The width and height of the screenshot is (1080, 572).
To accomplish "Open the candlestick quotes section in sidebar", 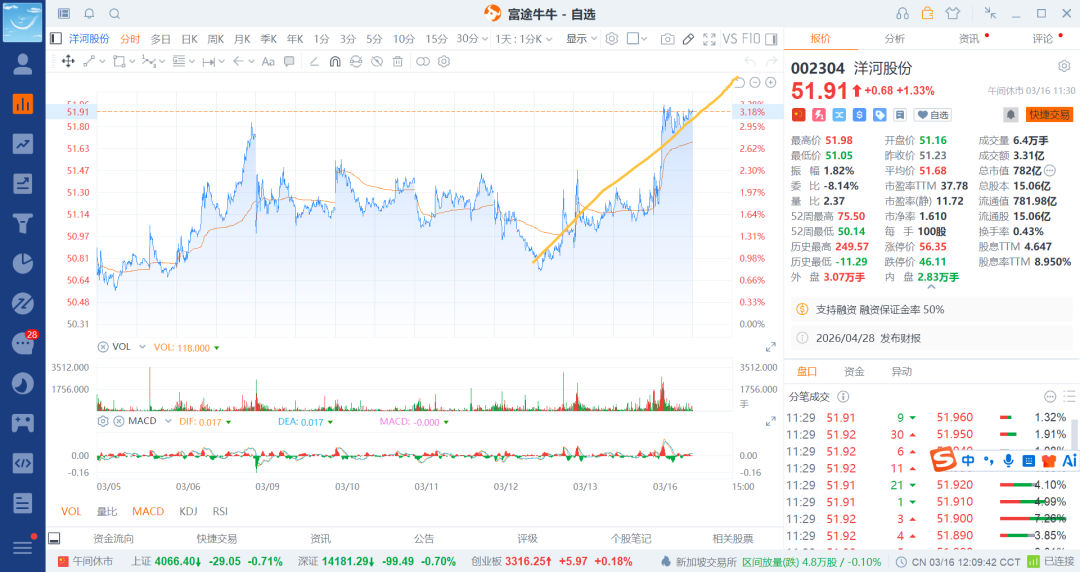I will [x=23, y=104].
